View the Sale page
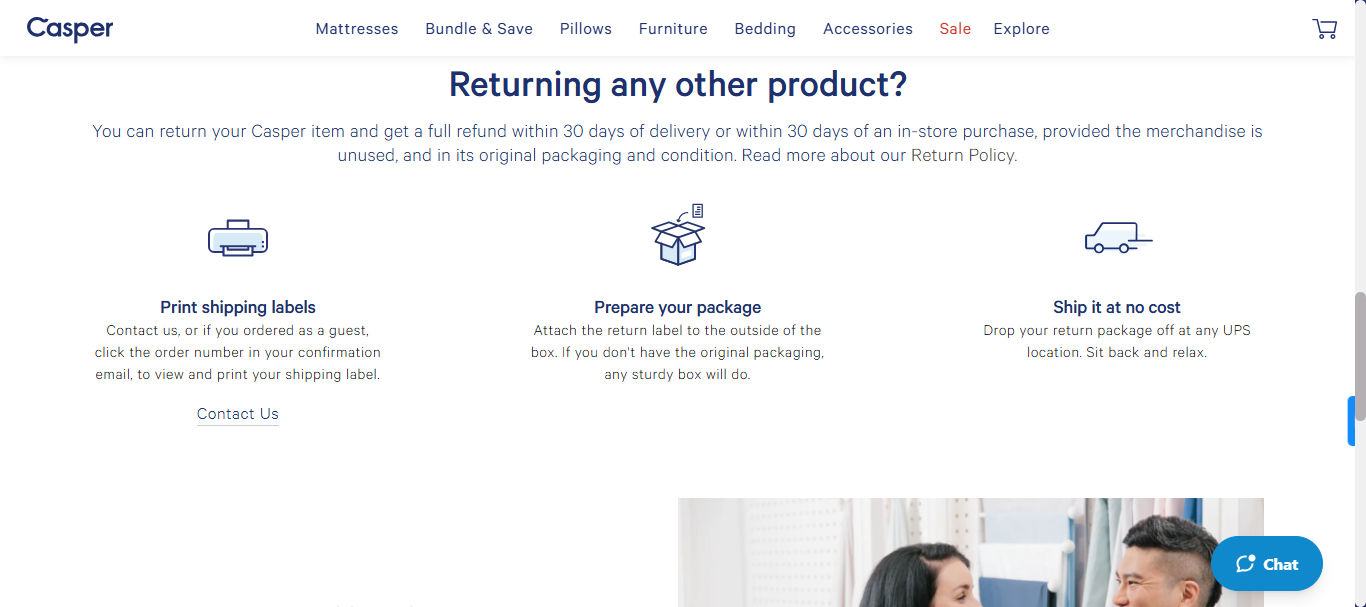Screen dimensions: 1366x607 click(x=955, y=29)
